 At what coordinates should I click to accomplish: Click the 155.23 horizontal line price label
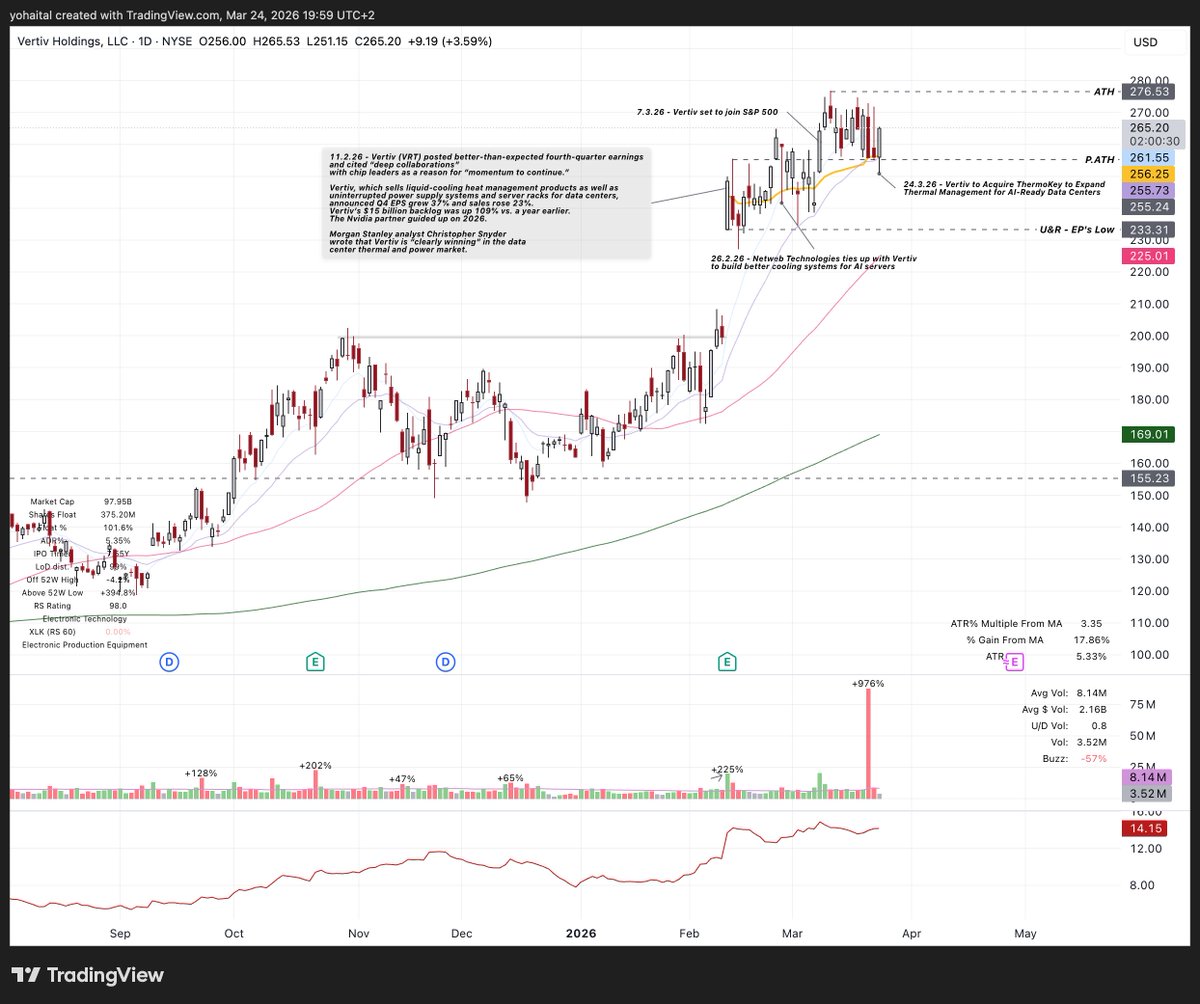1148,479
